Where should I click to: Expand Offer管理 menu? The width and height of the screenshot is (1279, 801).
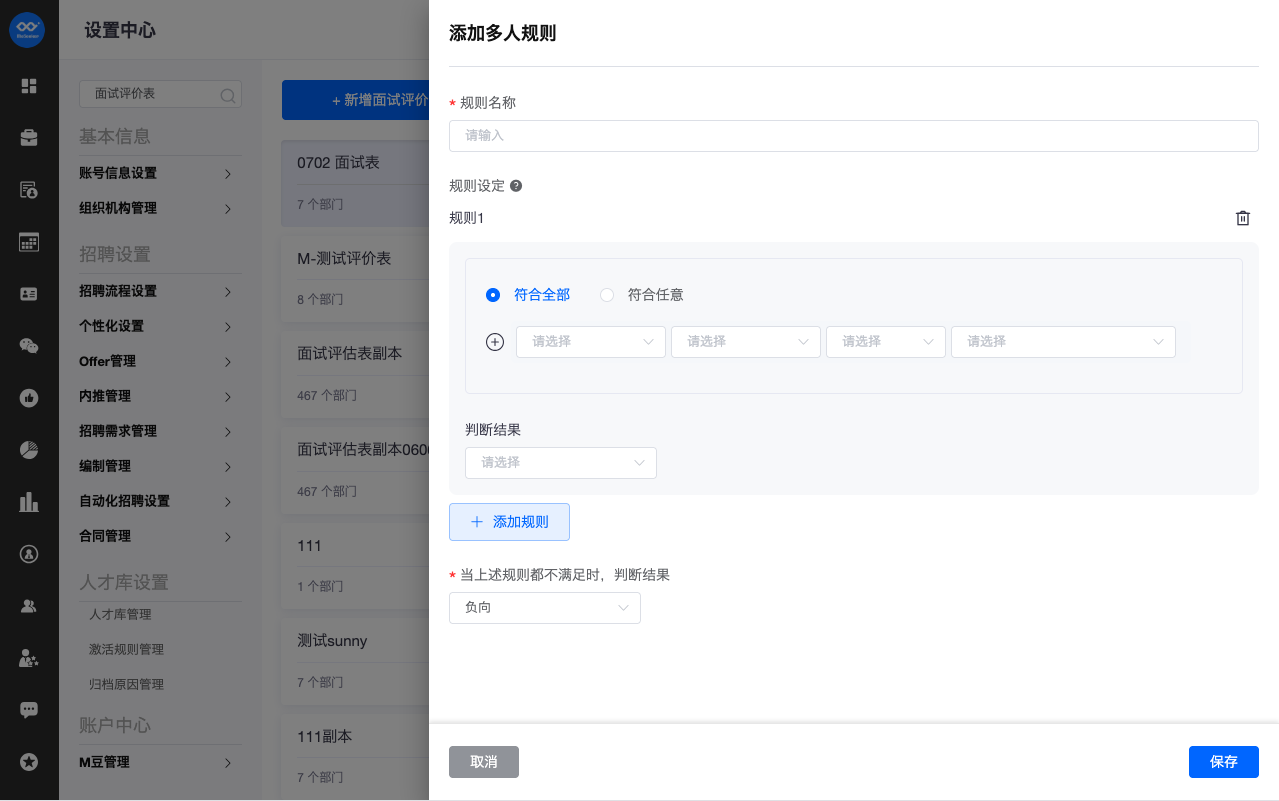[160, 361]
